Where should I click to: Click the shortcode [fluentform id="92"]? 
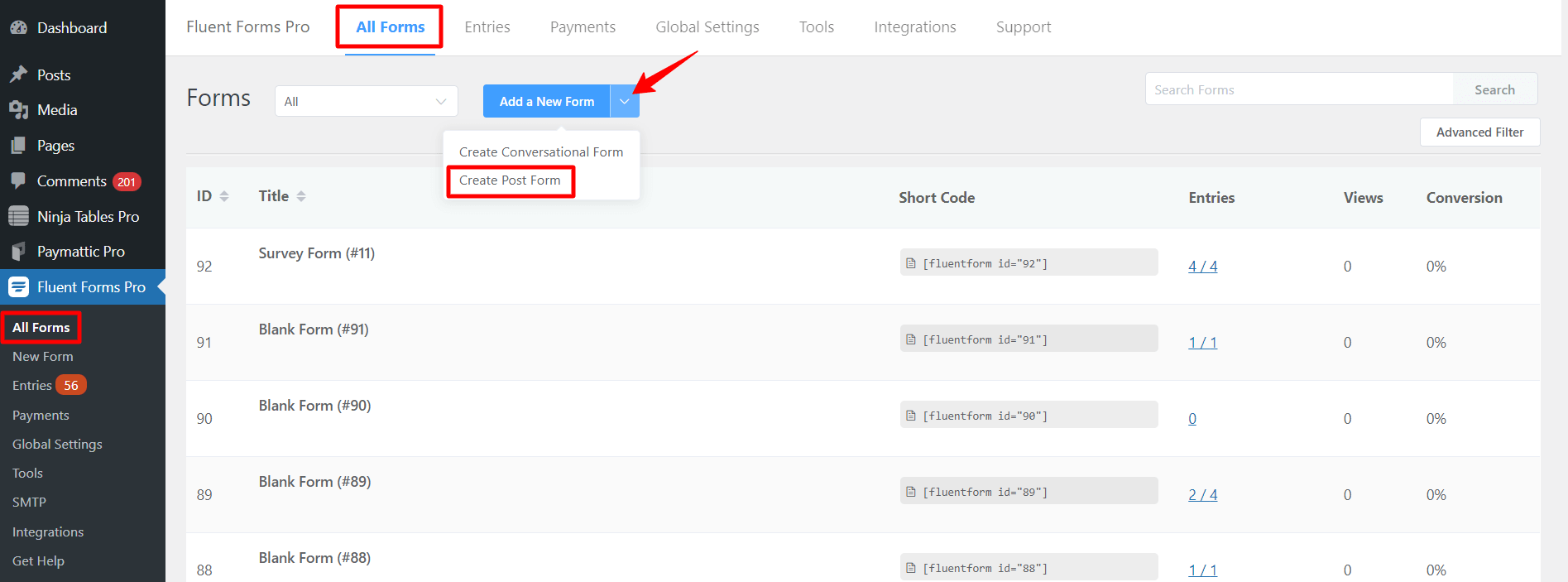click(985, 263)
